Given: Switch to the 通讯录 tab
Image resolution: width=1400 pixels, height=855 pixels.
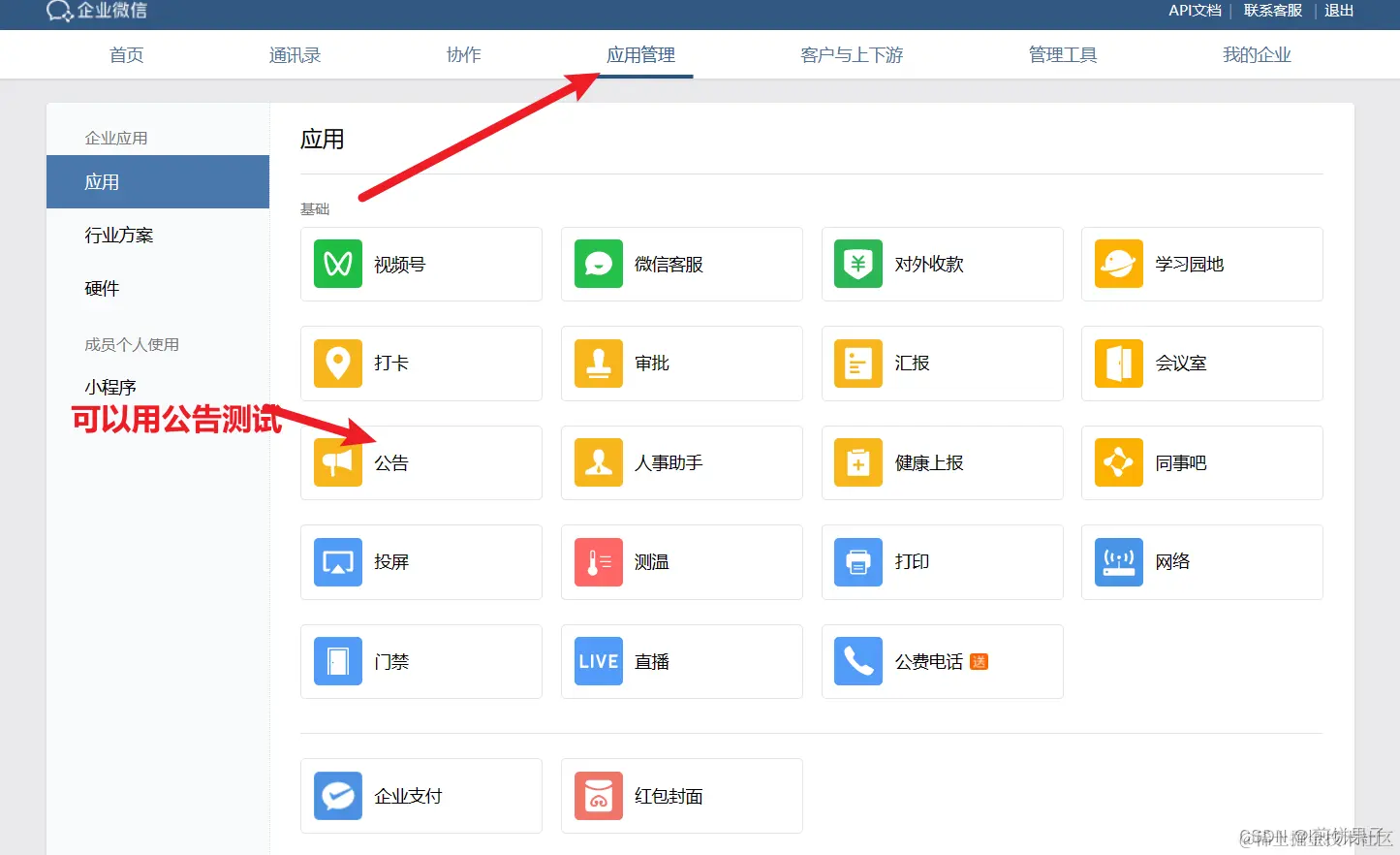Looking at the screenshot, I should tap(295, 55).
